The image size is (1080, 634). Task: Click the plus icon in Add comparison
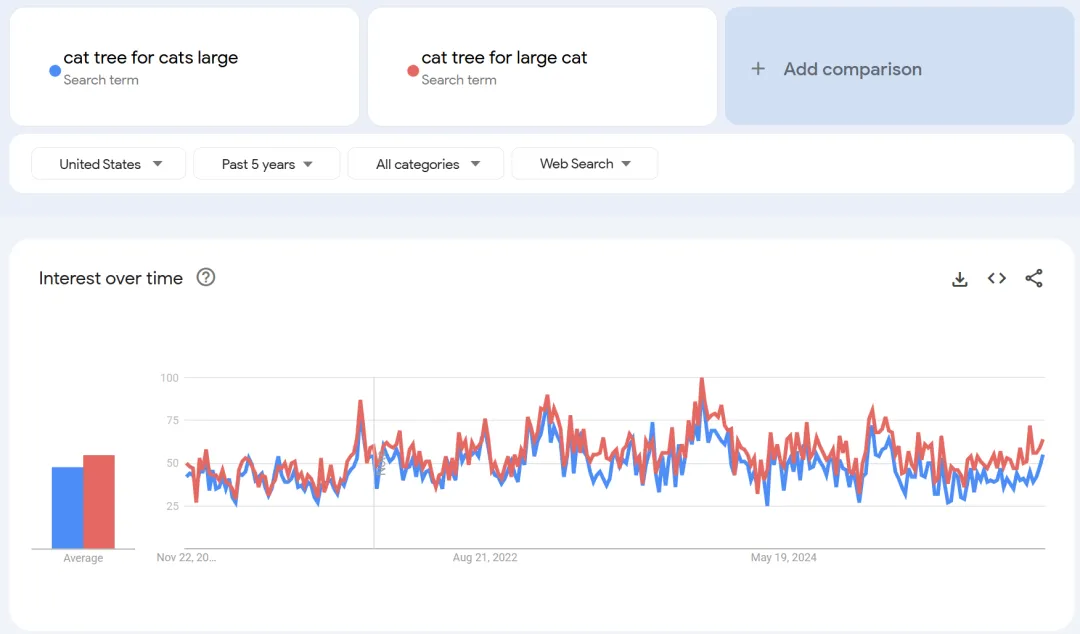pyautogui.click(x=758, y=69)
